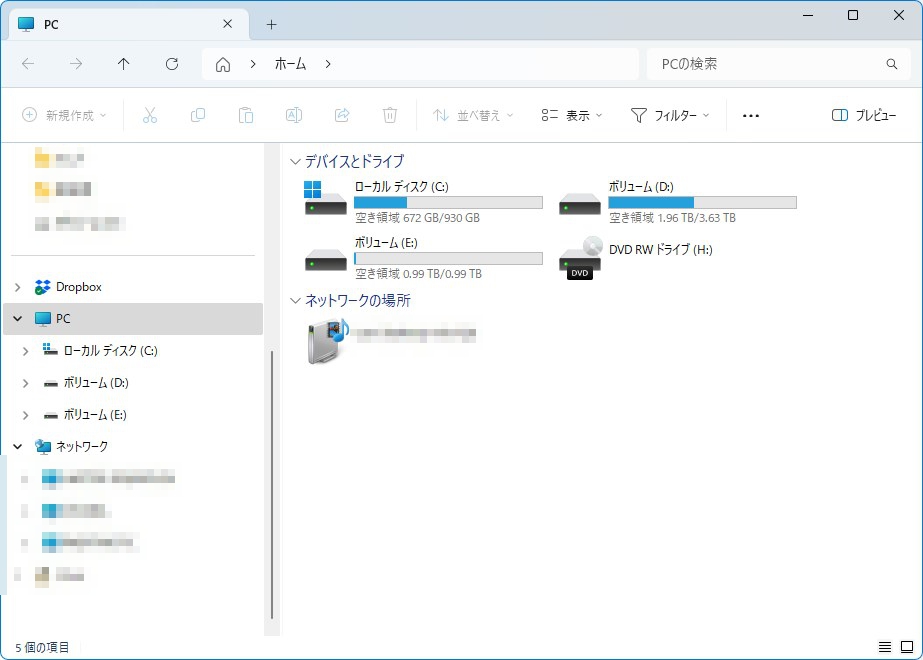Click the PCの検索 search box
The image size is (923, 660).
(x=765, y=64)
